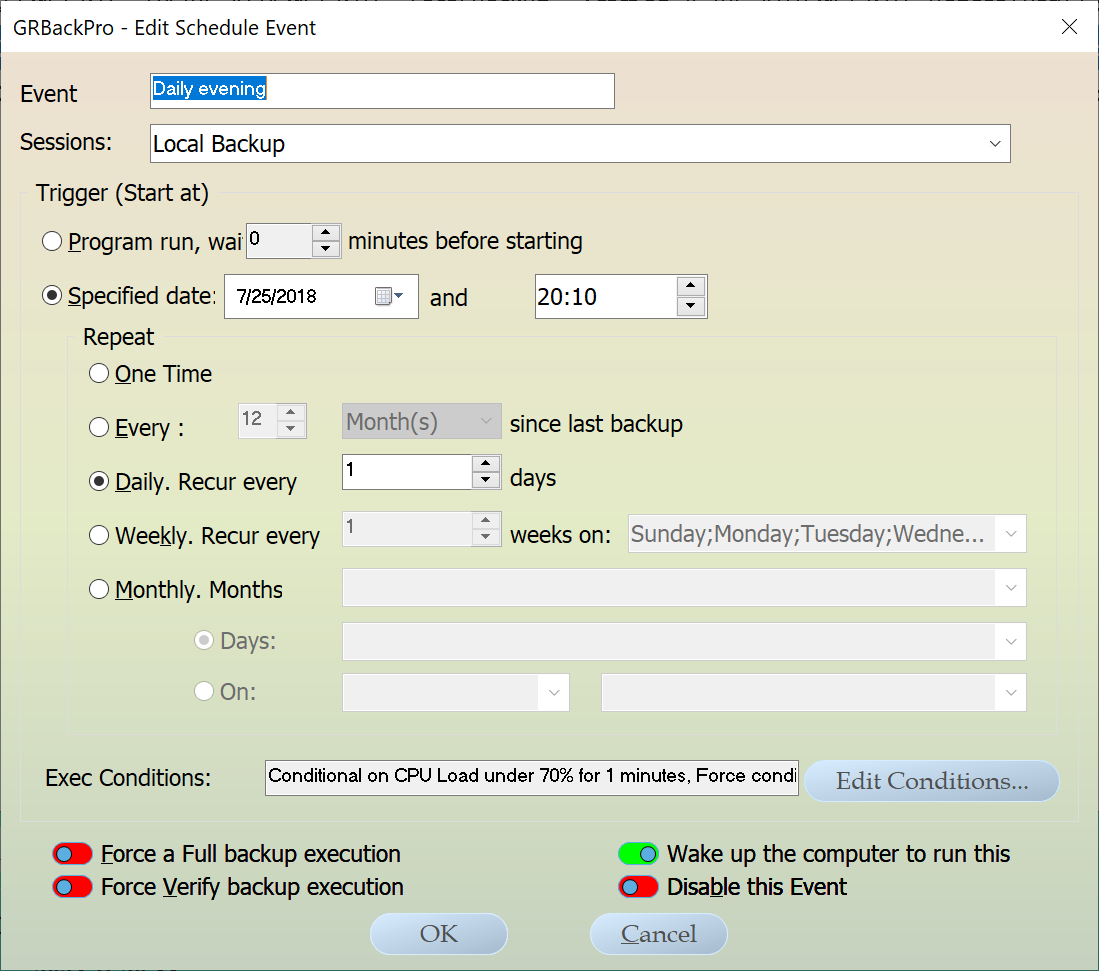Image resolution: width=1099 pixels, height=971 pixels.
Task: Decrease the start time using down arrow
Action: pos(691,307)
